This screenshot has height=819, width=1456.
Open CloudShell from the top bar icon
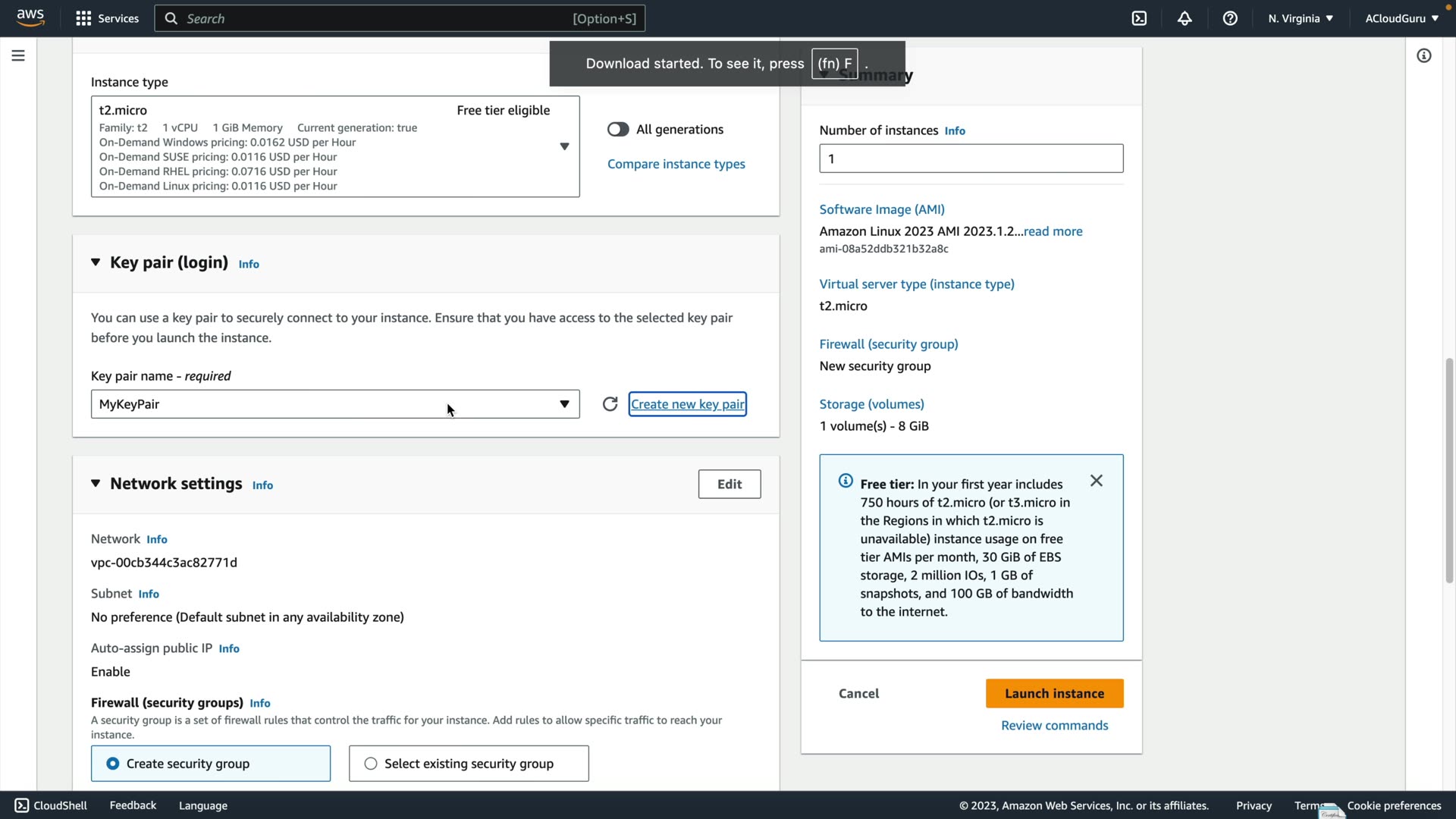pyautogui.click(x=1139, y=18)
